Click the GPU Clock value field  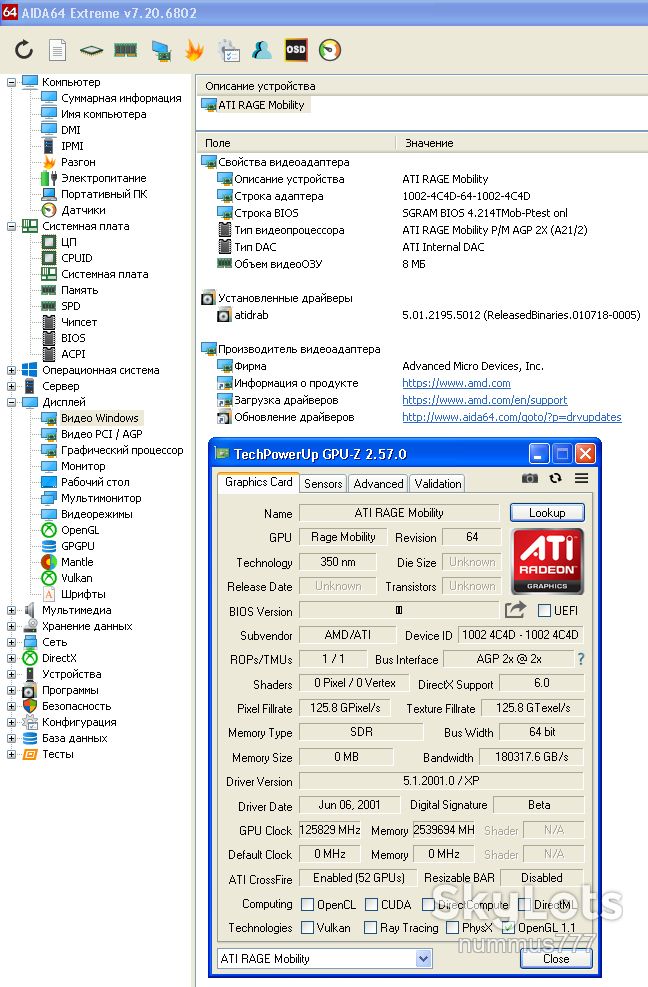pos(330,830)
